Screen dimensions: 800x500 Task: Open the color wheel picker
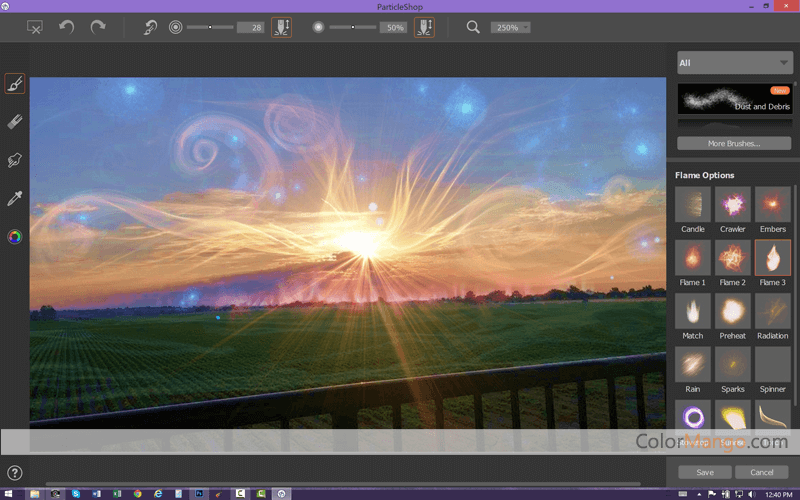15,237
